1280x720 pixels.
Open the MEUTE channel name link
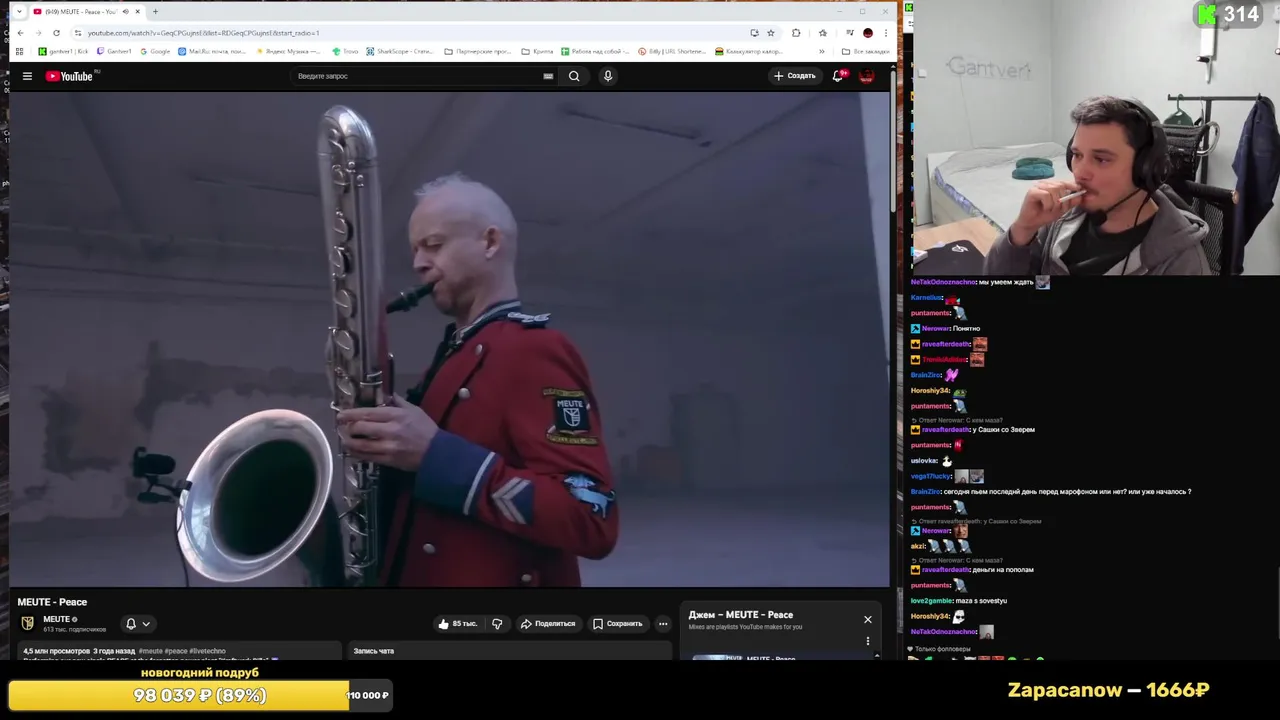(56, 620)
